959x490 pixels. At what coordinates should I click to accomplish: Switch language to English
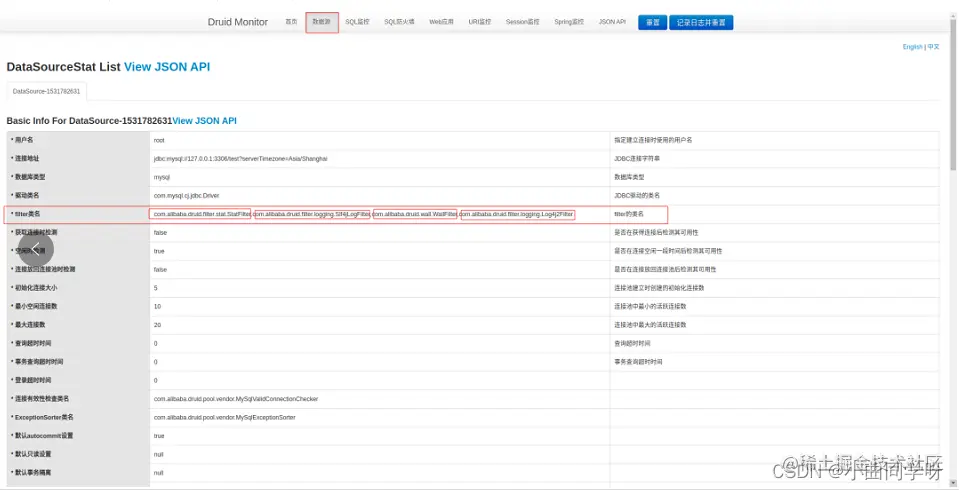click(913, 46)
